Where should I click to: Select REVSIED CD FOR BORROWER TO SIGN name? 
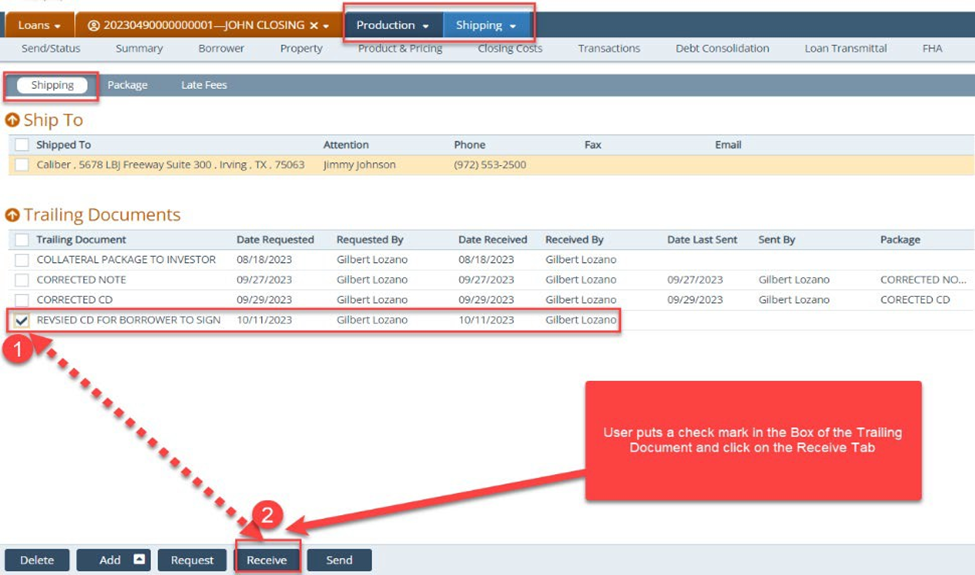click(x=129, y=320)
